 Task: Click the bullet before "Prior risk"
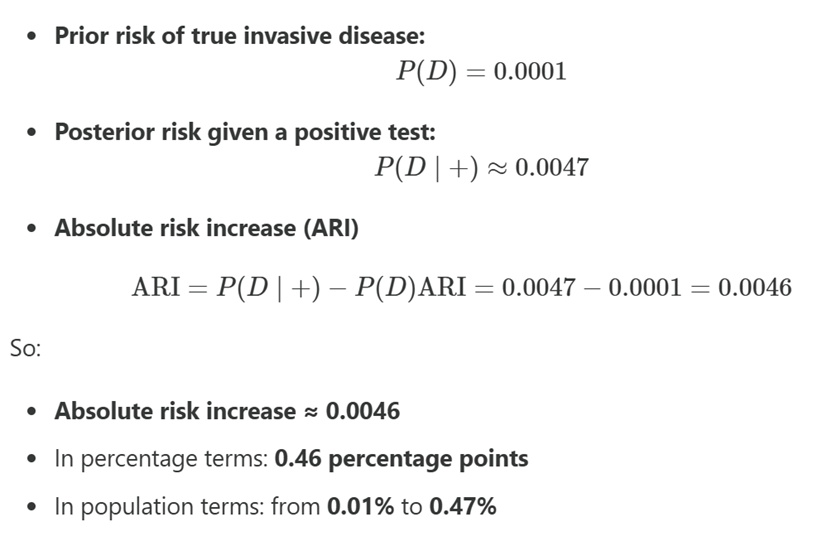click(35, 36)
